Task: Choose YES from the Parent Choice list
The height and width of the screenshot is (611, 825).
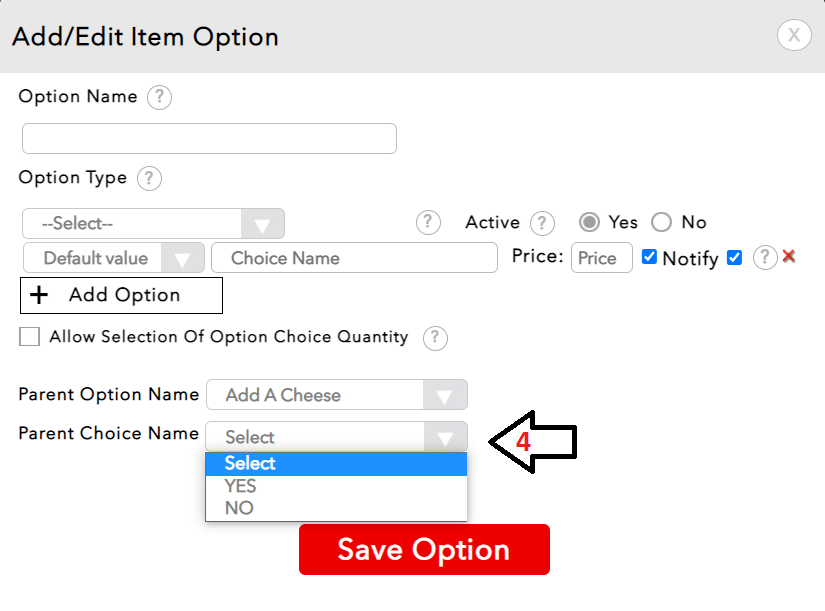Action: click(x=241, y=486)
